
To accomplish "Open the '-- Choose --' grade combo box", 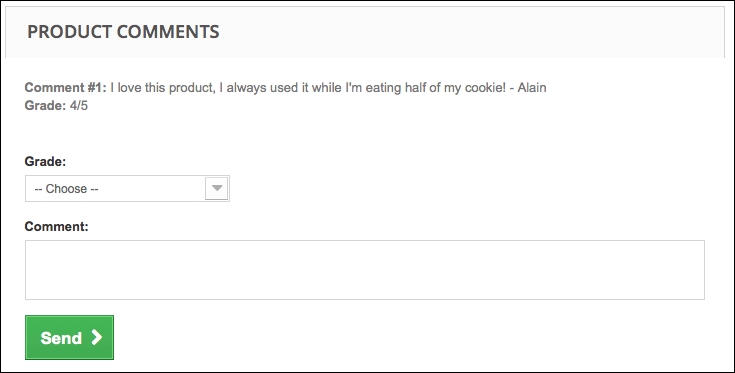I will tap(128, 188).
